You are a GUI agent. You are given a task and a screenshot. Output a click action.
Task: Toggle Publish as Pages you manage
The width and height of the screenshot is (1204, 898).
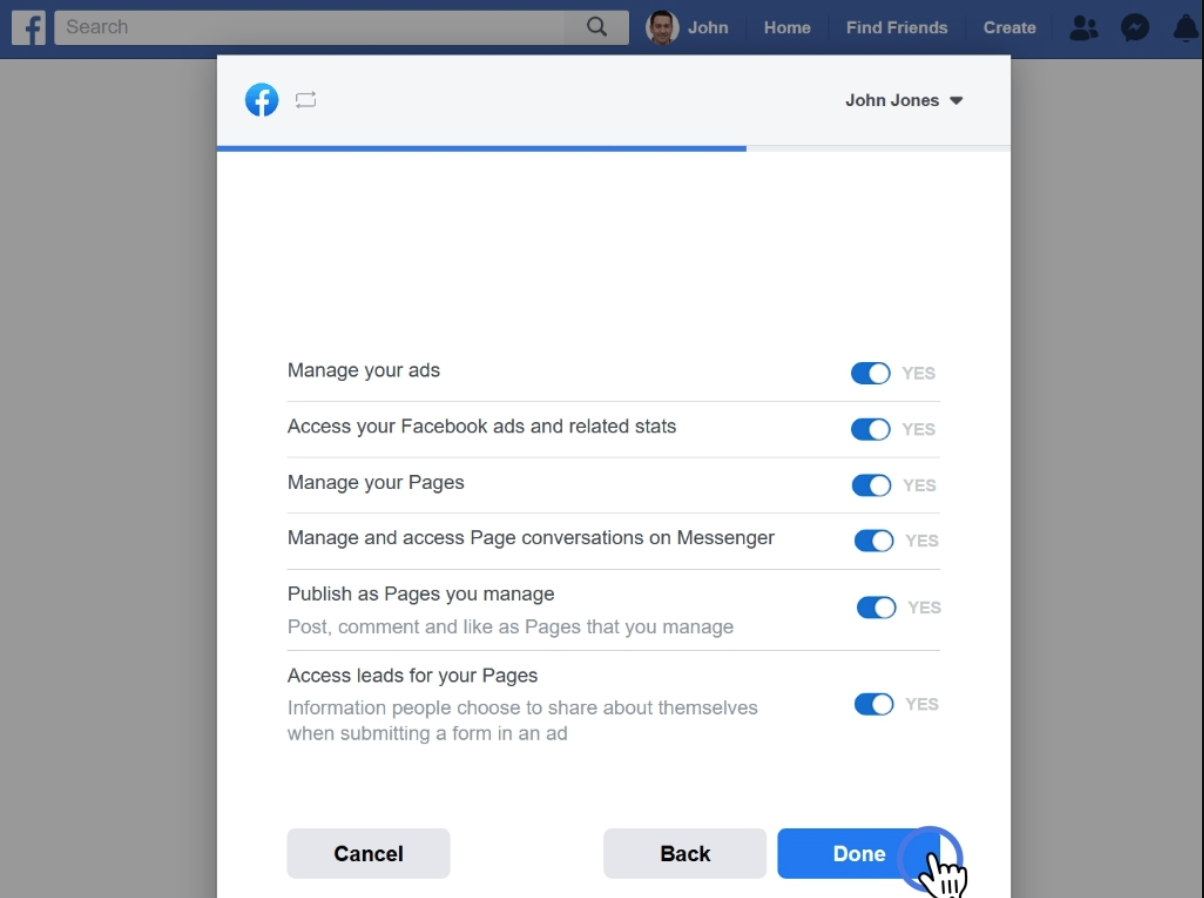pos(877,607)
